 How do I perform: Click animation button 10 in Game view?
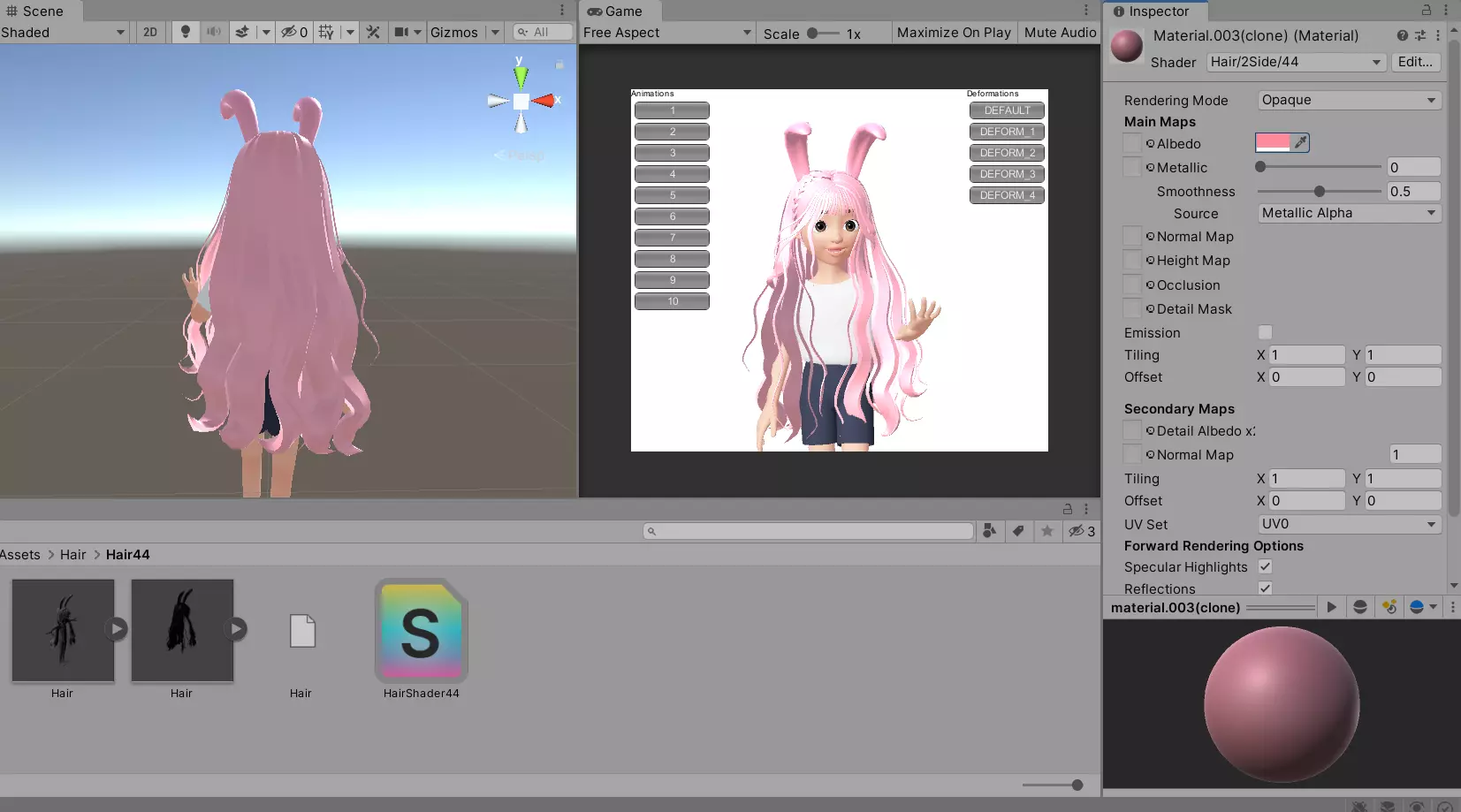click(672, 301)
